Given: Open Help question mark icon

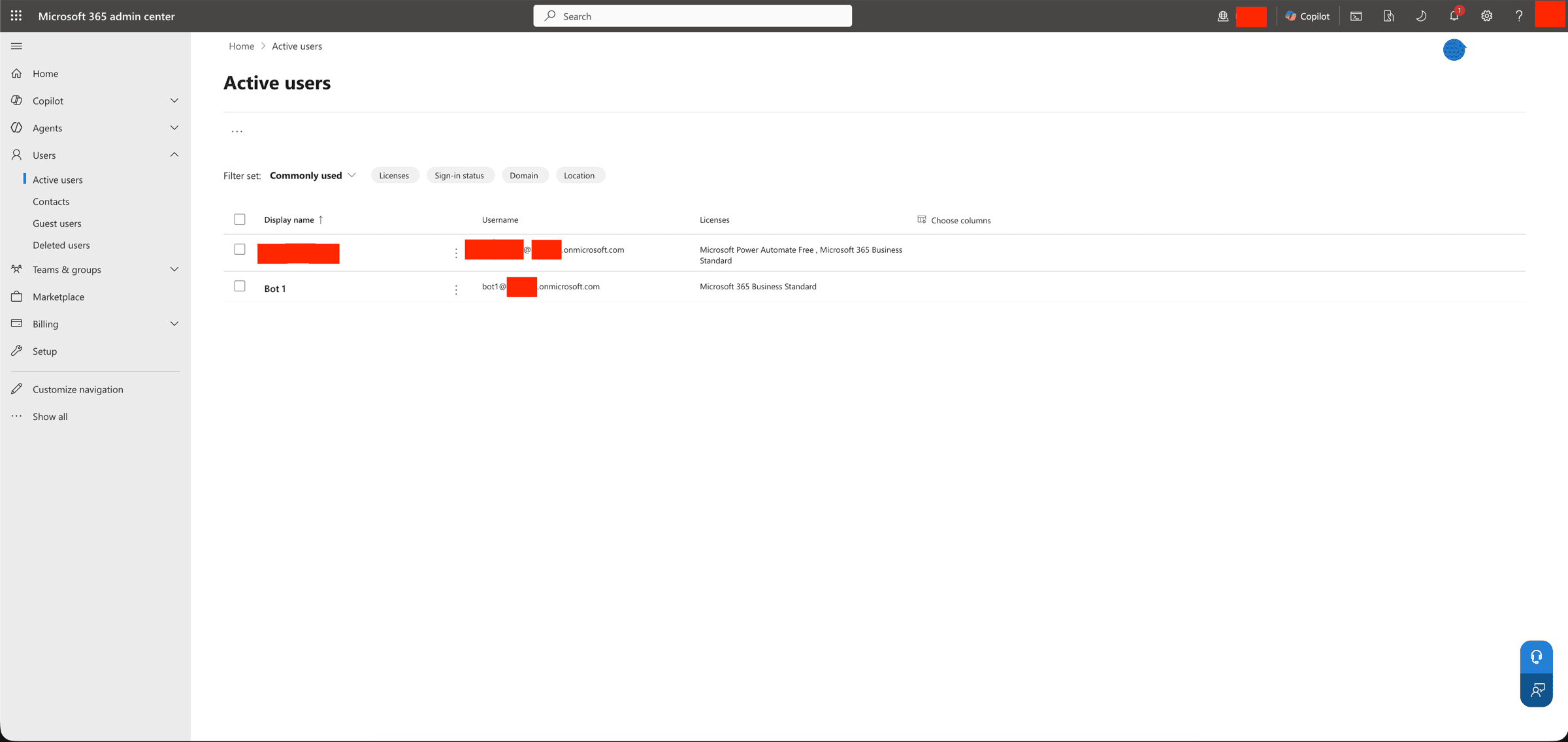Looking at the screenshot, I should click(x=1519, y=16).
